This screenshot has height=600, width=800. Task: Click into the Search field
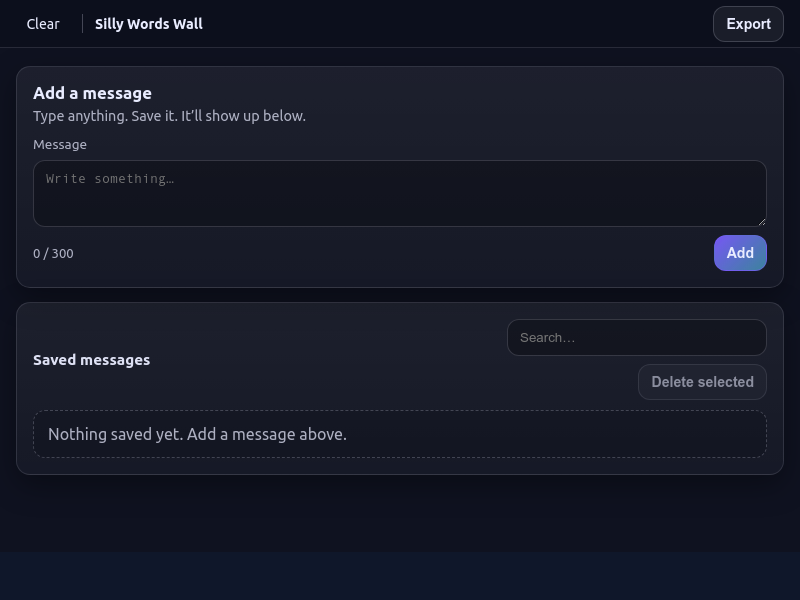(636, 338)
